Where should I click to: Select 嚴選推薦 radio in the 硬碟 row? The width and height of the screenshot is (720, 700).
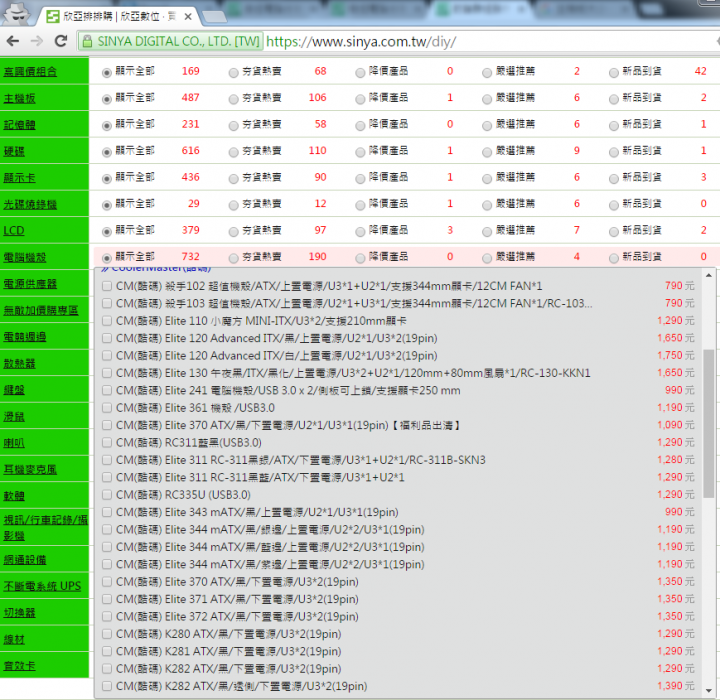[x=487, y=152]
